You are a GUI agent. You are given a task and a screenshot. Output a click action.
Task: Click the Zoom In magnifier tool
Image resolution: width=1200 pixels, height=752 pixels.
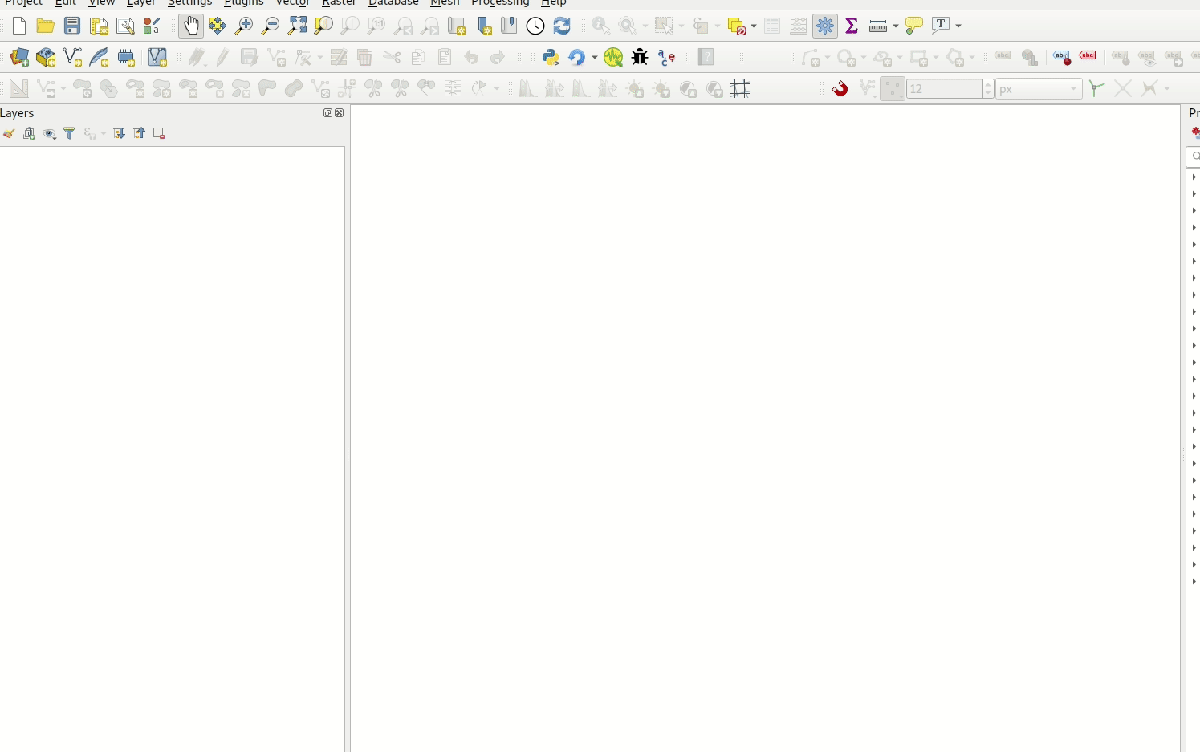[244, 26]
